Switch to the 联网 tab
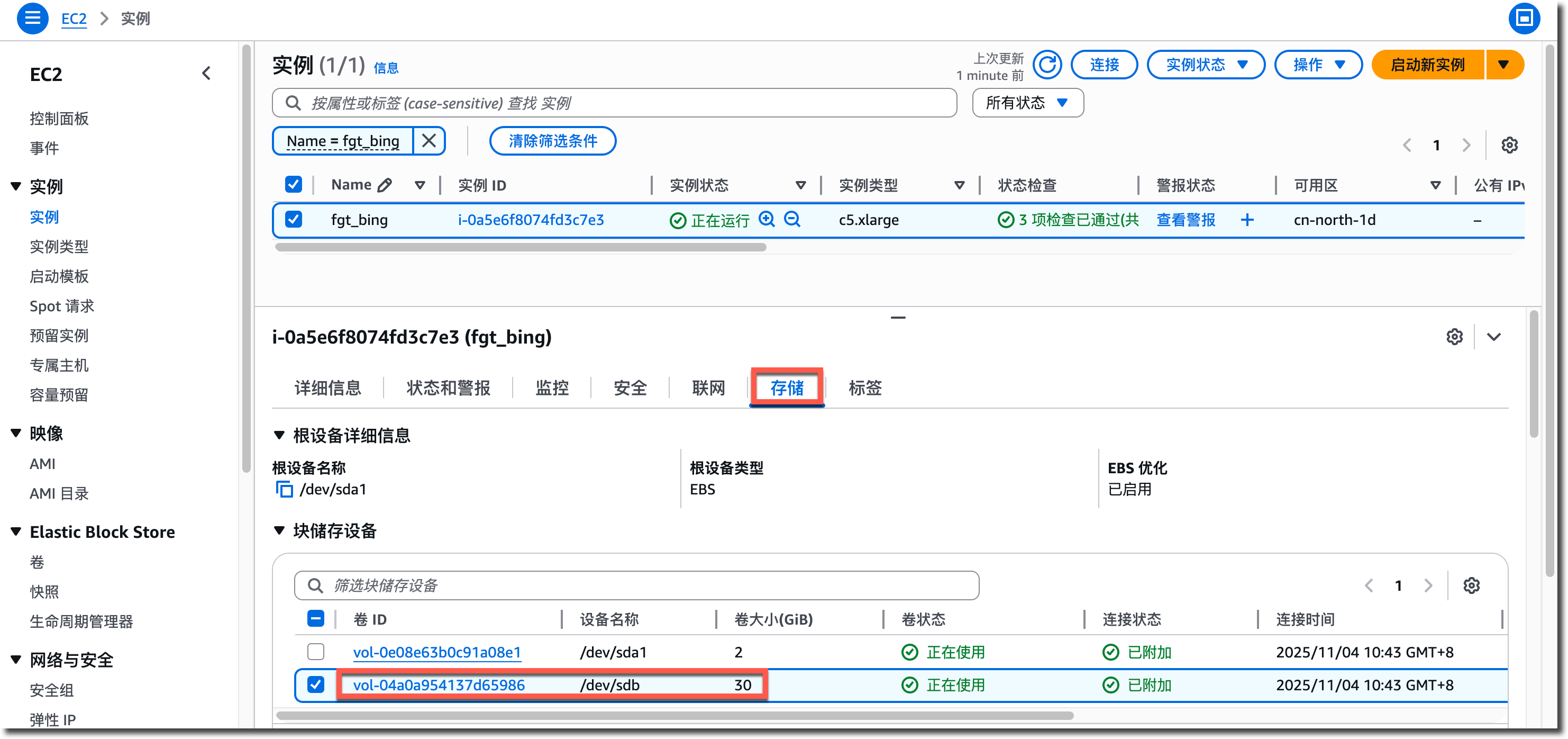 (708, 388)
